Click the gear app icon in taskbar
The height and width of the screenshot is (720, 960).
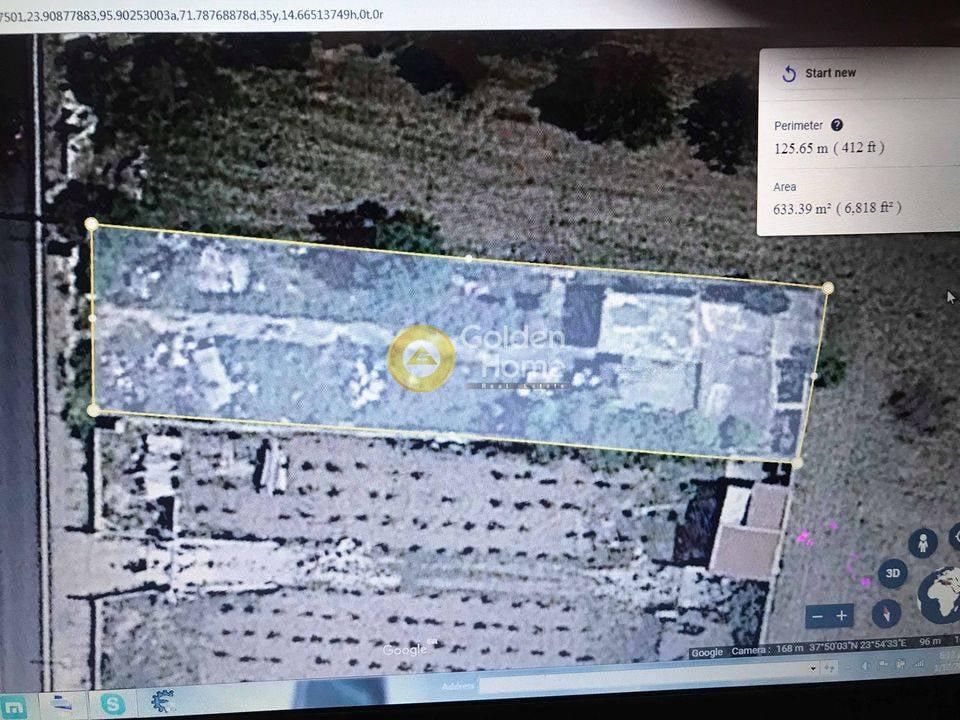point(162,702)
